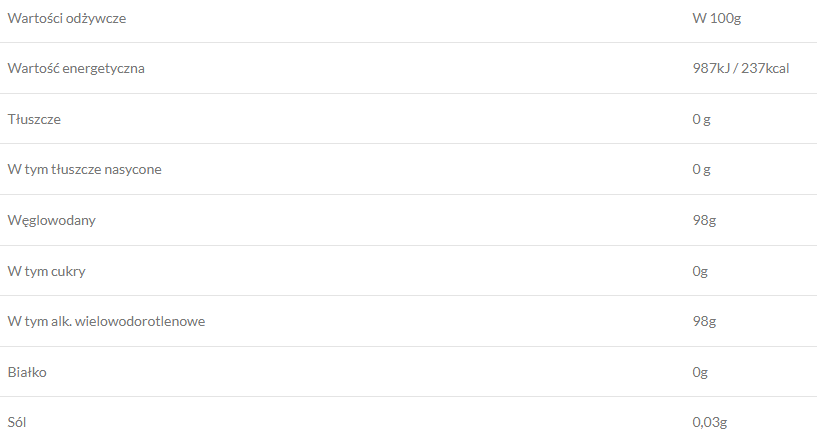Click the word "nasycone" in fat row
The height and width of the screenshot is (442, 817).
[x=132, y=169]
